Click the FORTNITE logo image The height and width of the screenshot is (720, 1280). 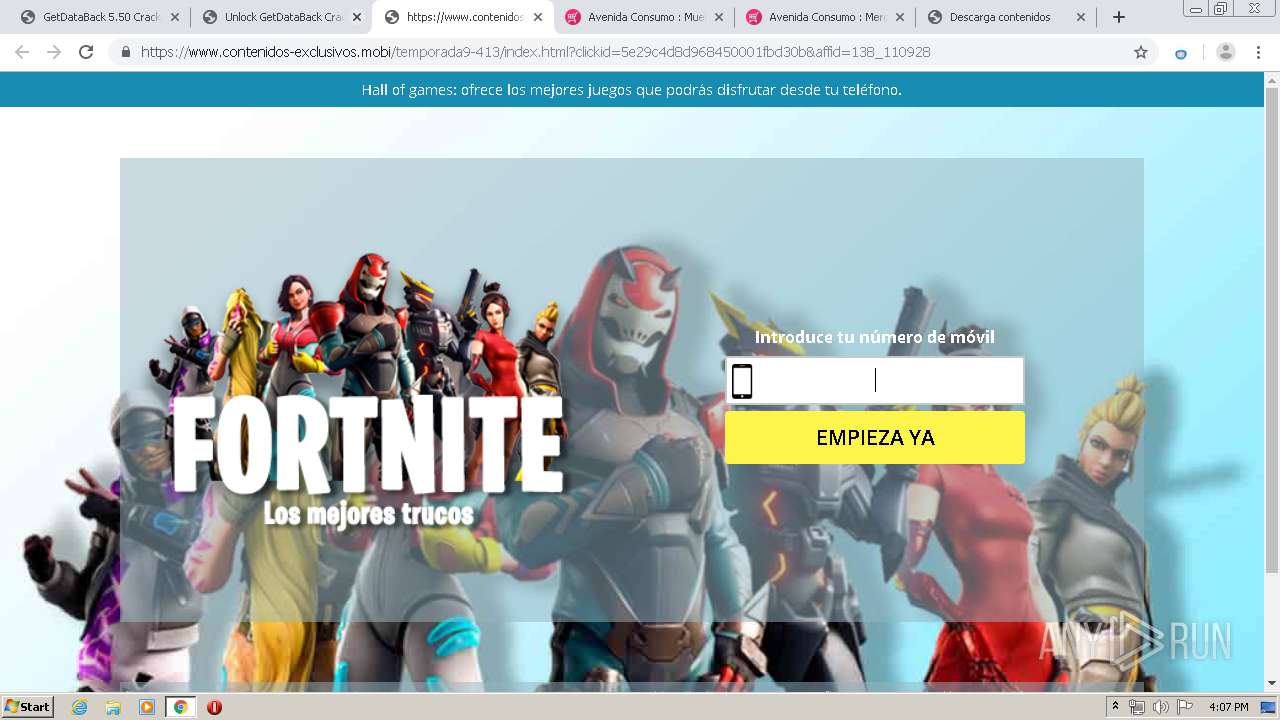point(367,445)
